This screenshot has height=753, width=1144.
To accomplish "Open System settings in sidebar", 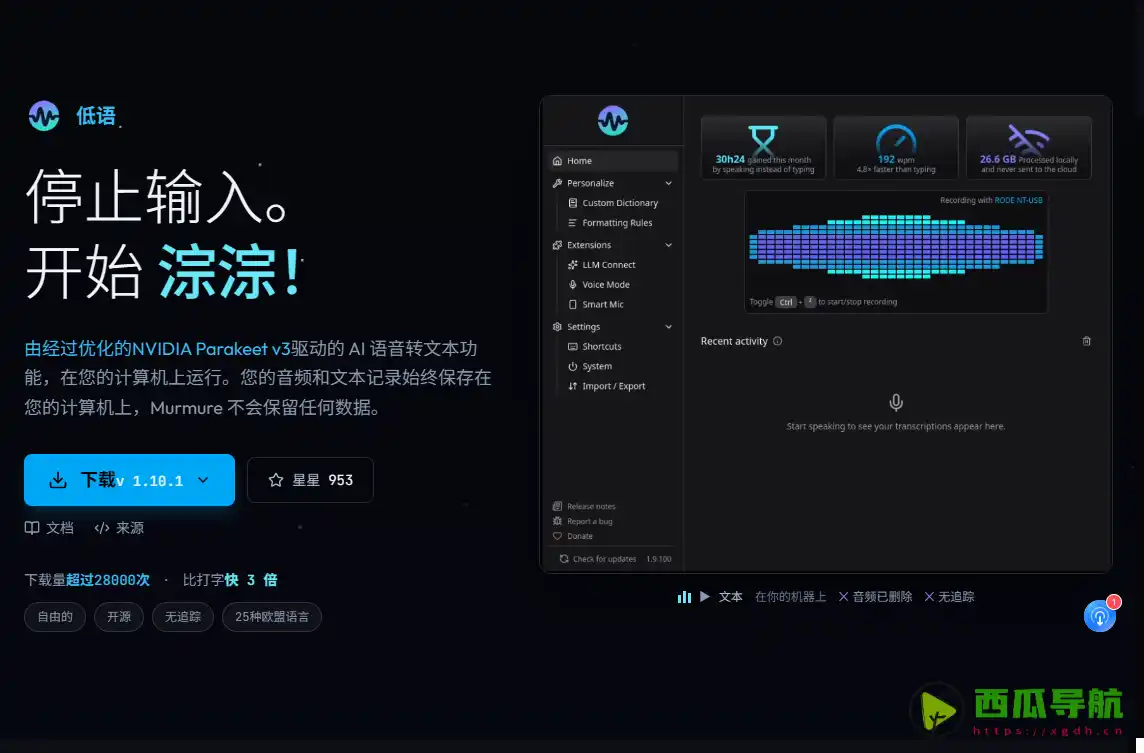I will (597, 366).
